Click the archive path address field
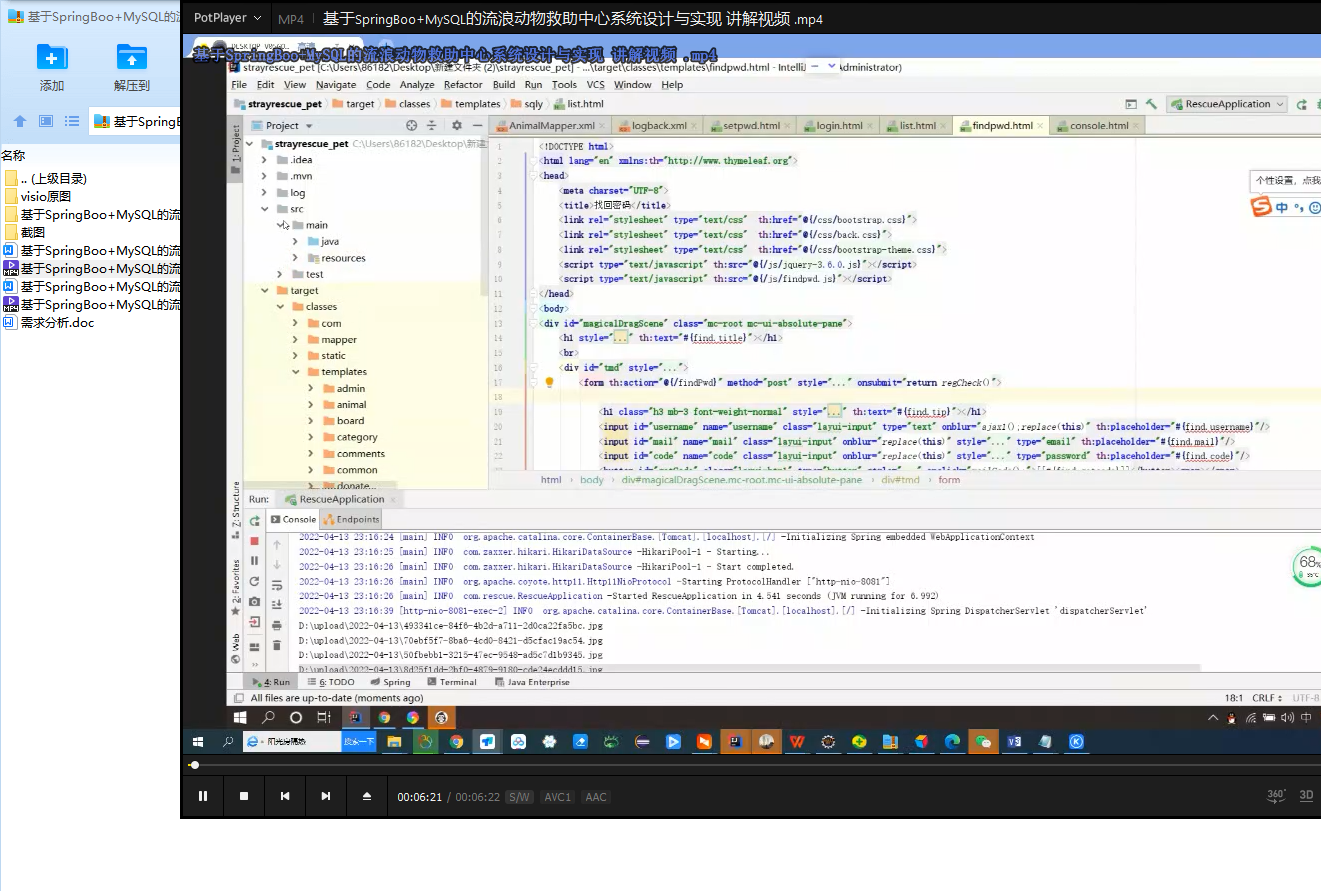Image resolution: width=1321 pixels, height=891 pixels. pos(135,122)
